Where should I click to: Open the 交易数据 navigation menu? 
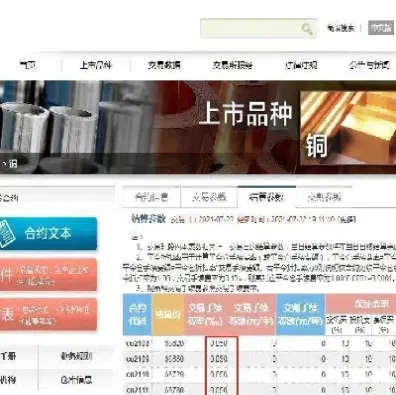point(164,65)
